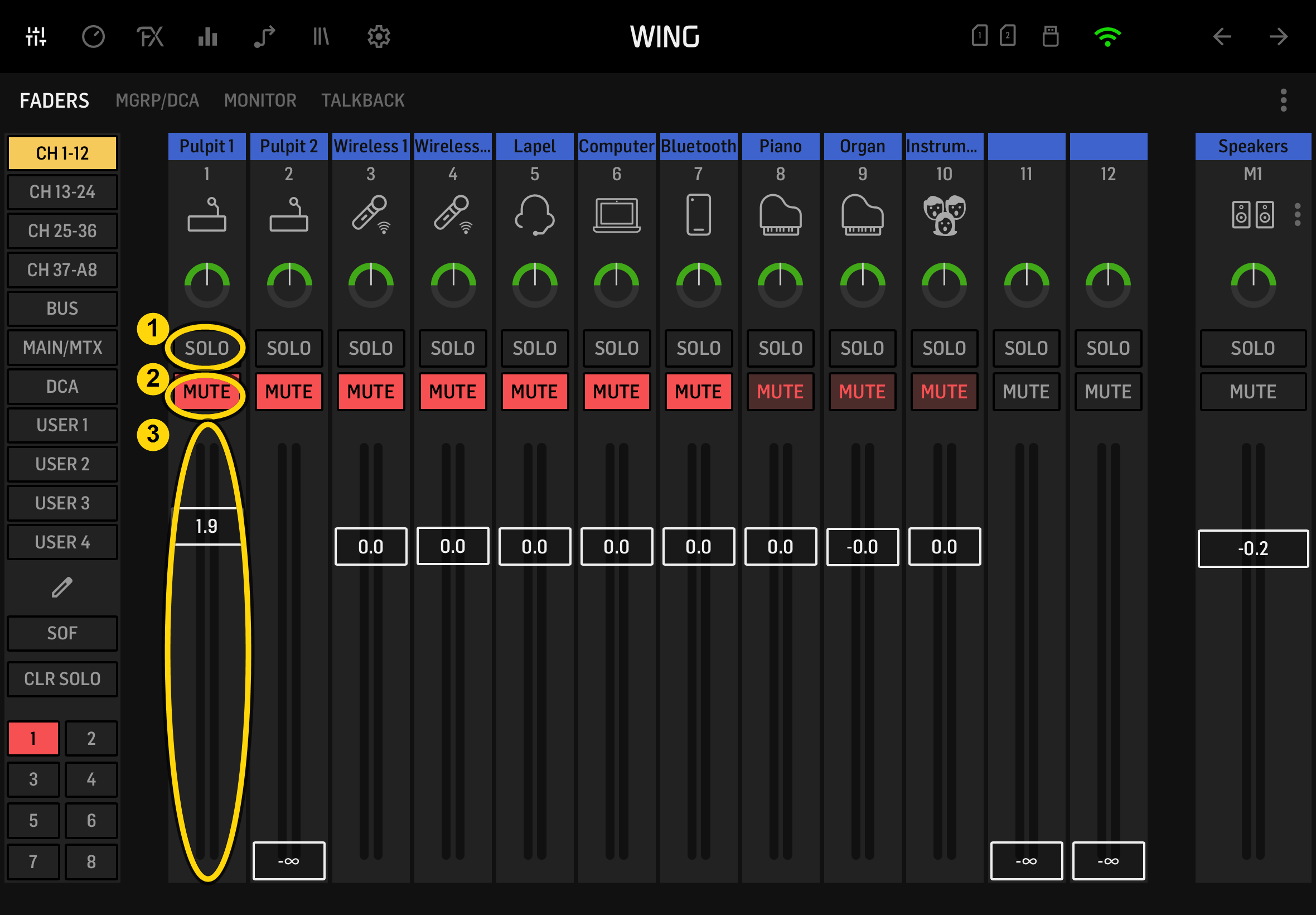Toggle MUTE on Pulpit 2

289,392
